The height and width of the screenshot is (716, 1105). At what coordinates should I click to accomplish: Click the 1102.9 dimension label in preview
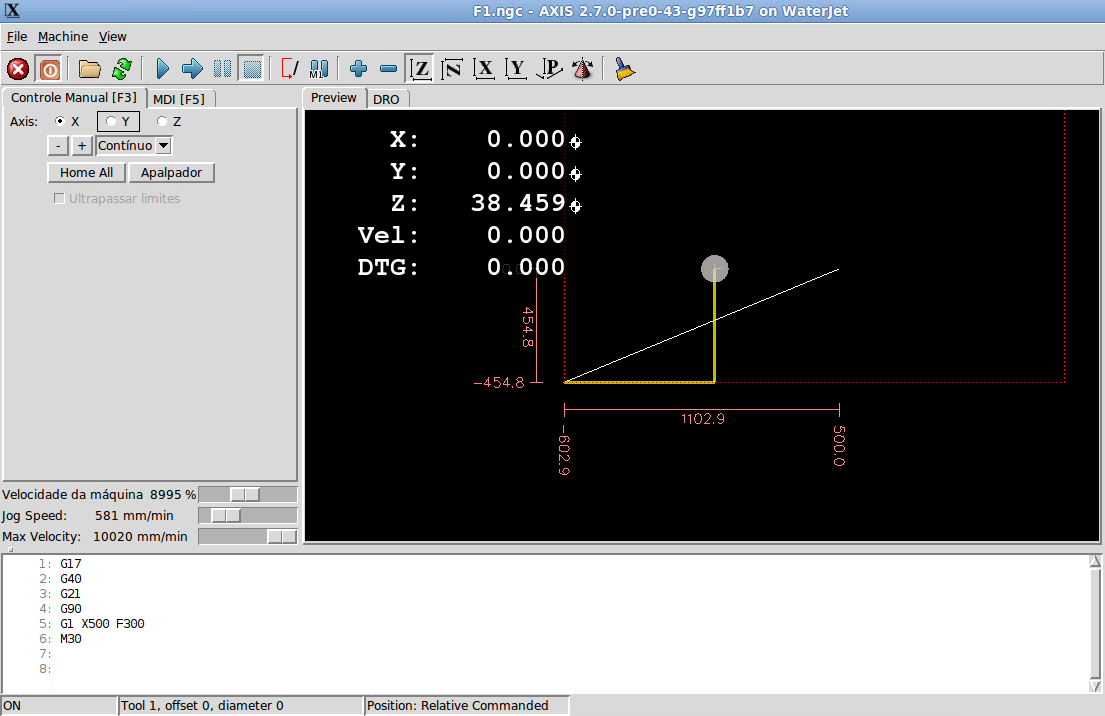tap(703, 419)
